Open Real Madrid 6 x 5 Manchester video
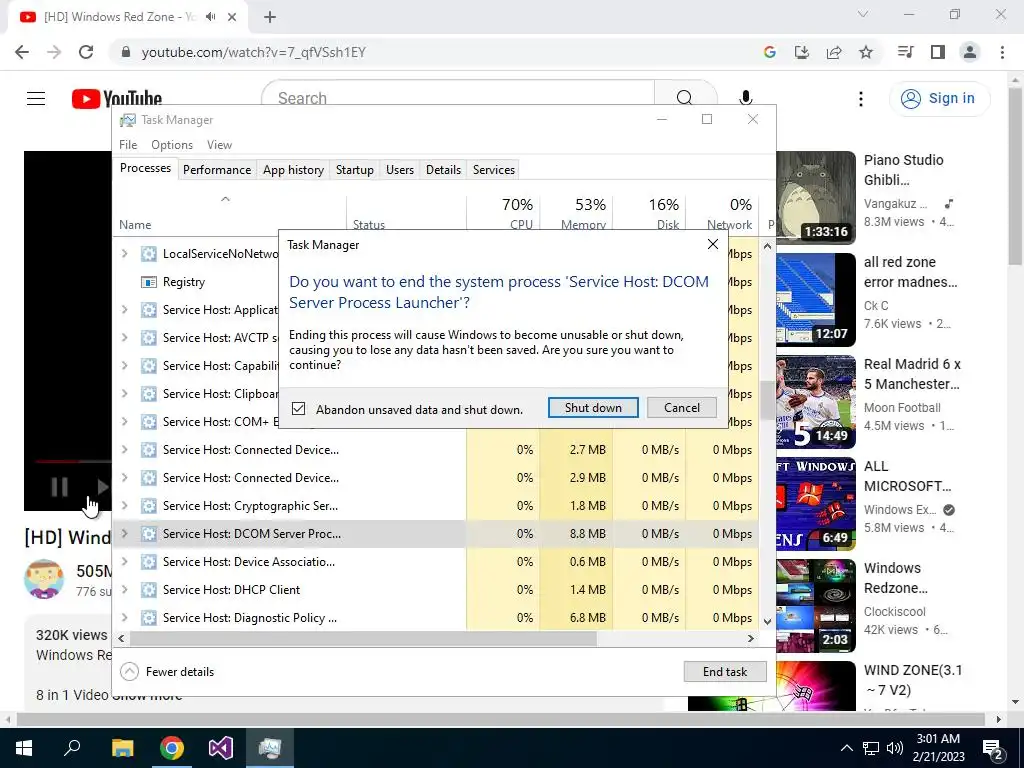This screenshot has height=768, width=1024. pyautogui.click(x=912, y=374)
